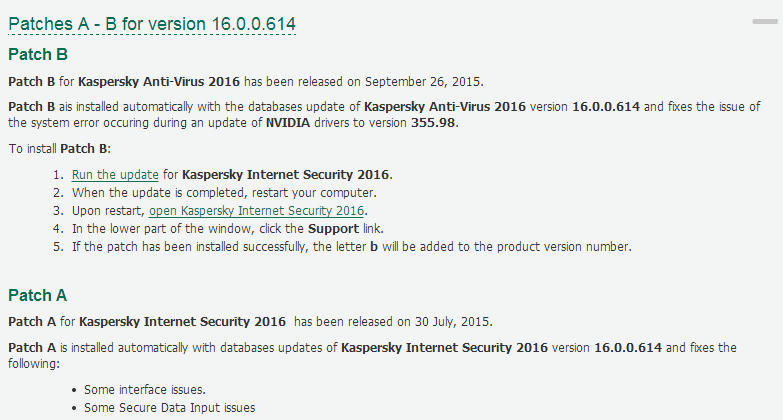Viewport: 783px width, 420px height.
Task: Open the Run the update link
Action: point(115,175)
